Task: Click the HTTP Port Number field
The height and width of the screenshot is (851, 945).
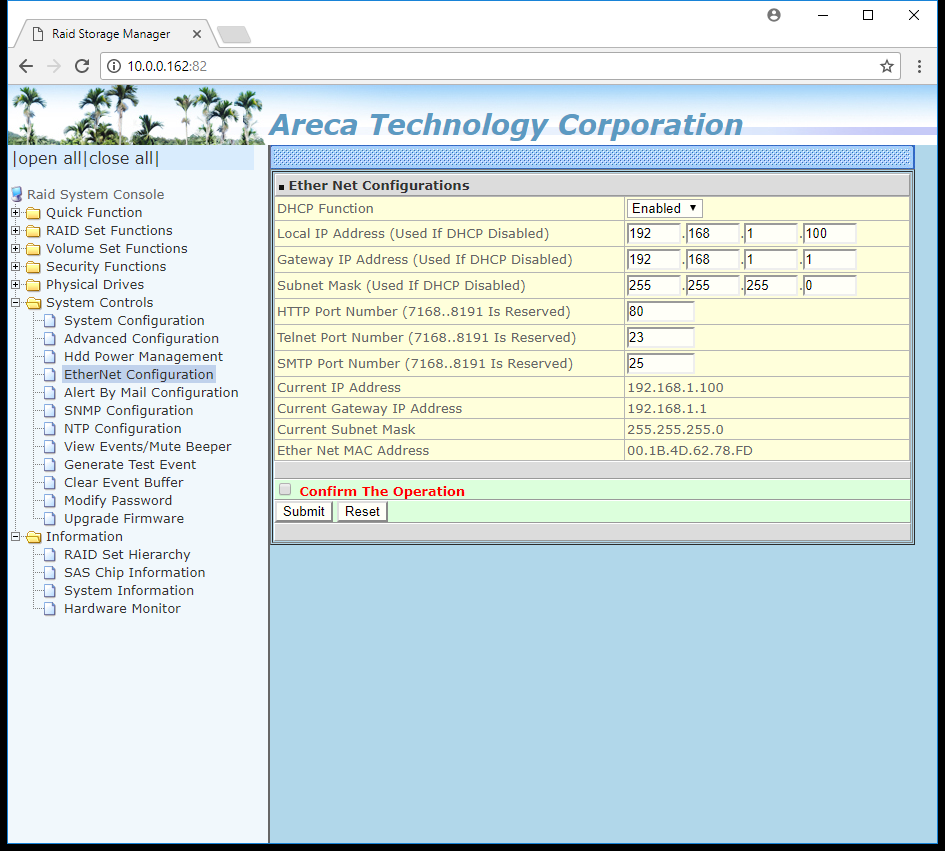Action: [661, 312]
